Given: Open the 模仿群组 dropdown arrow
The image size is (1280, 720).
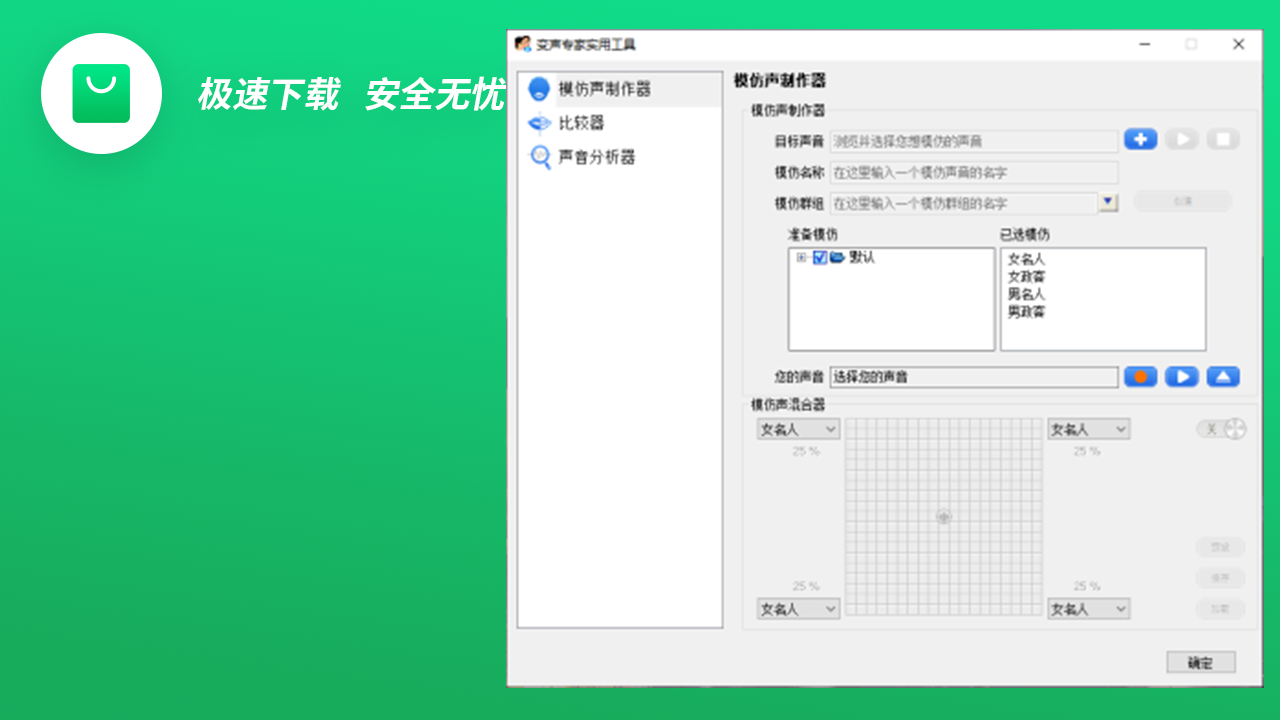Looking at the screenshot, I should 1108,203.
